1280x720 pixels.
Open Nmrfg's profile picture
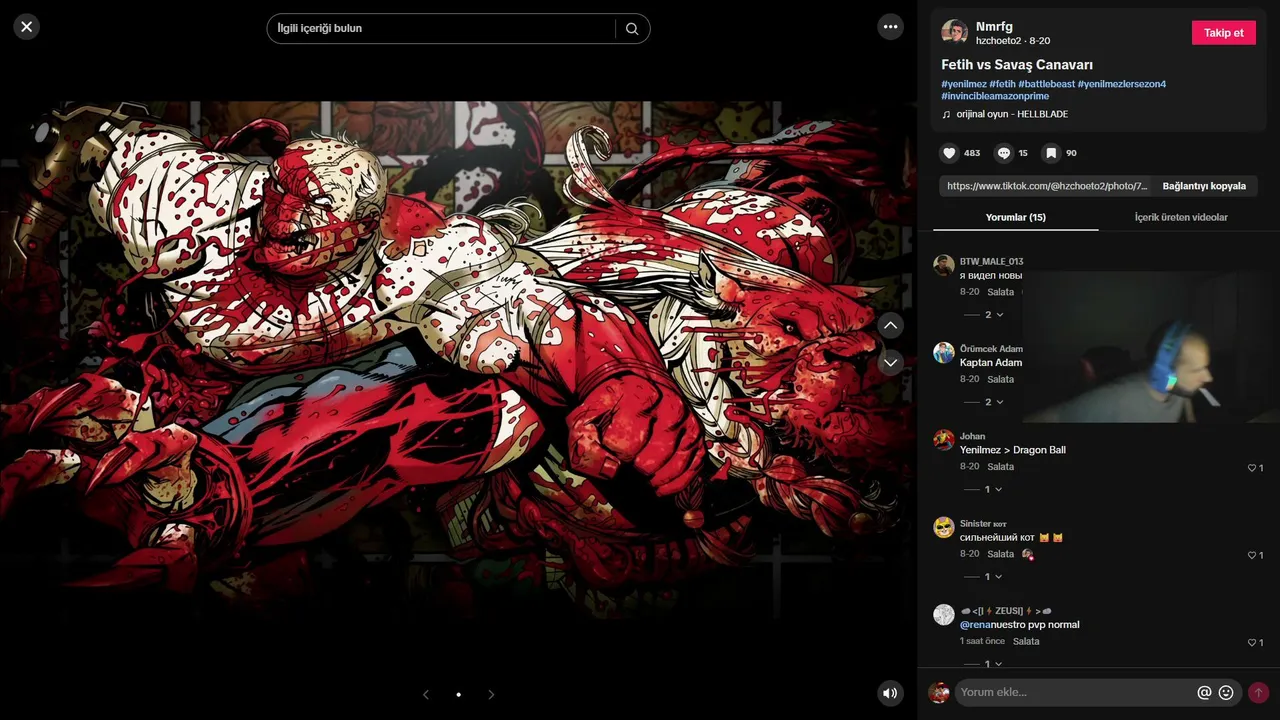pos(954,33)
